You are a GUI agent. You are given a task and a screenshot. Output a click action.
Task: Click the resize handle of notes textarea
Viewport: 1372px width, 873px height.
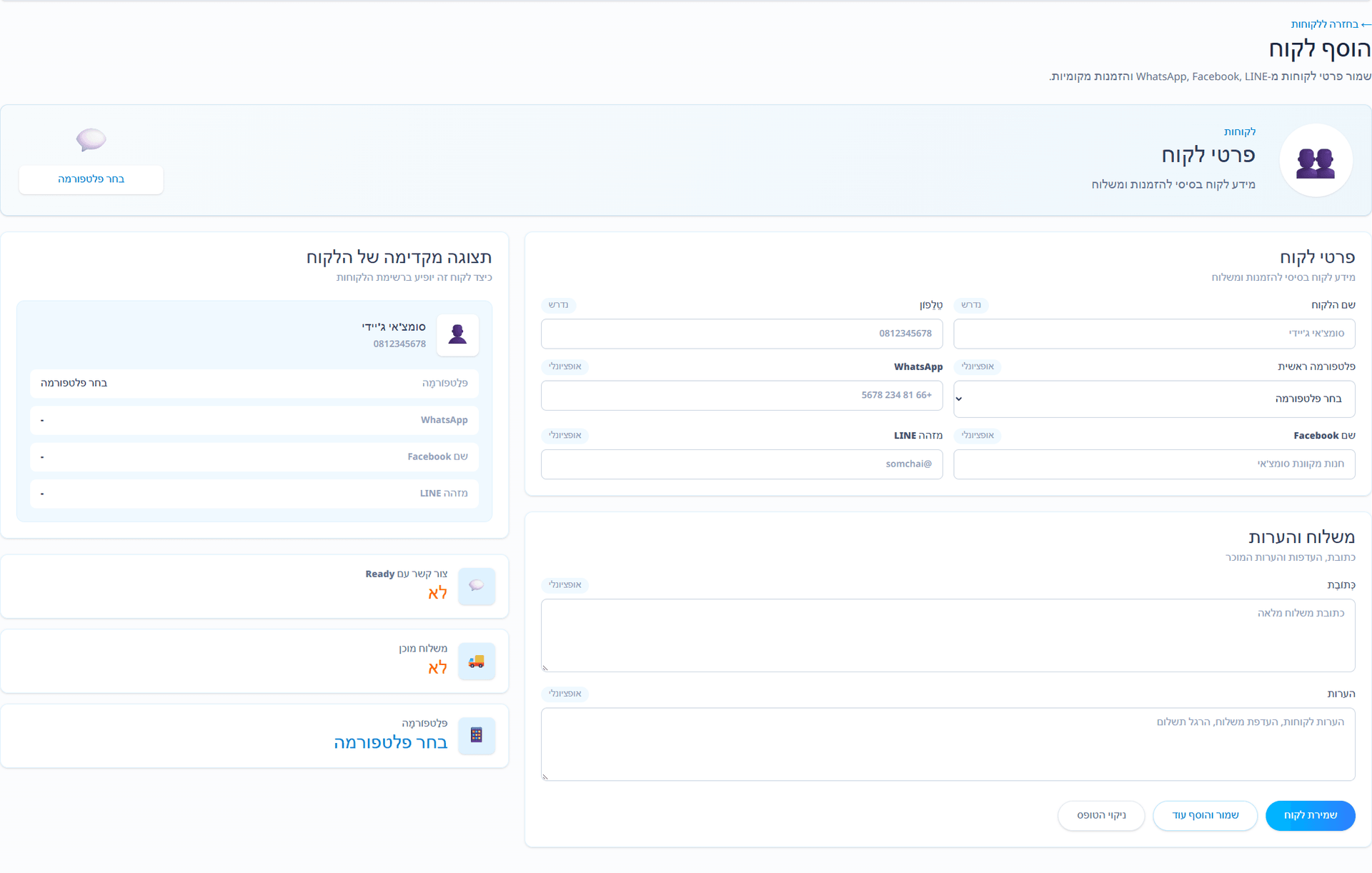545,777
